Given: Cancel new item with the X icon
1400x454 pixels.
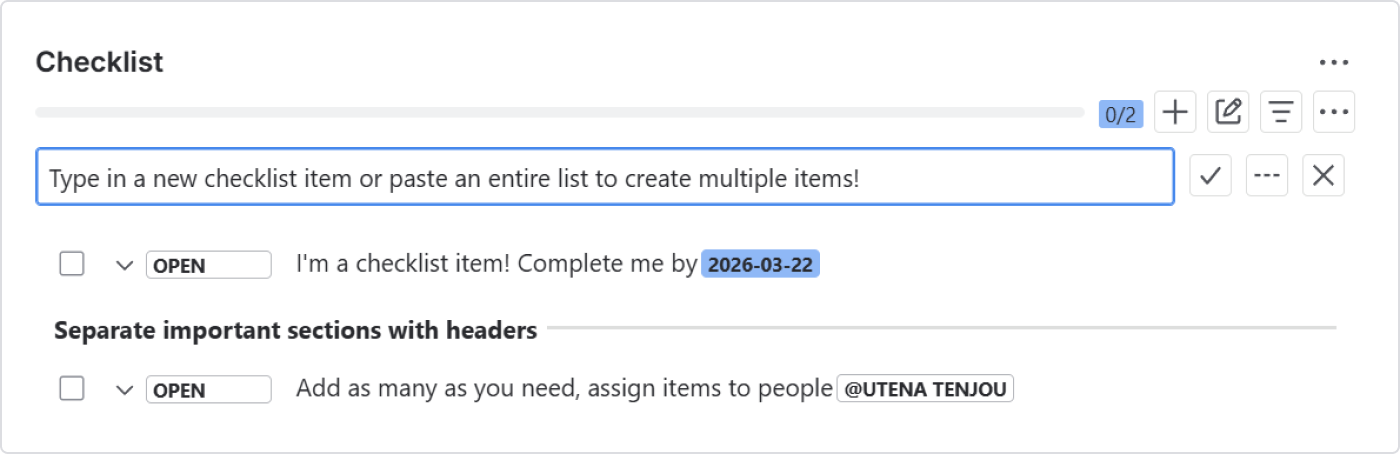Looking at the screenshot, I should coord(1323,176).
